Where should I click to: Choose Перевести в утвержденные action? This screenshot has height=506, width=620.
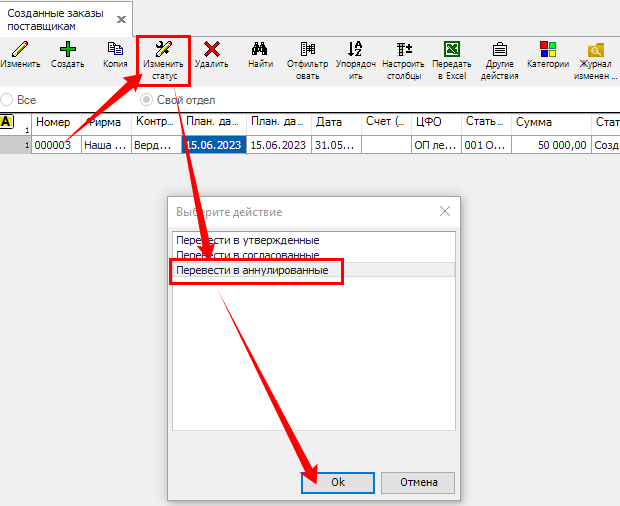coord(247,241)
